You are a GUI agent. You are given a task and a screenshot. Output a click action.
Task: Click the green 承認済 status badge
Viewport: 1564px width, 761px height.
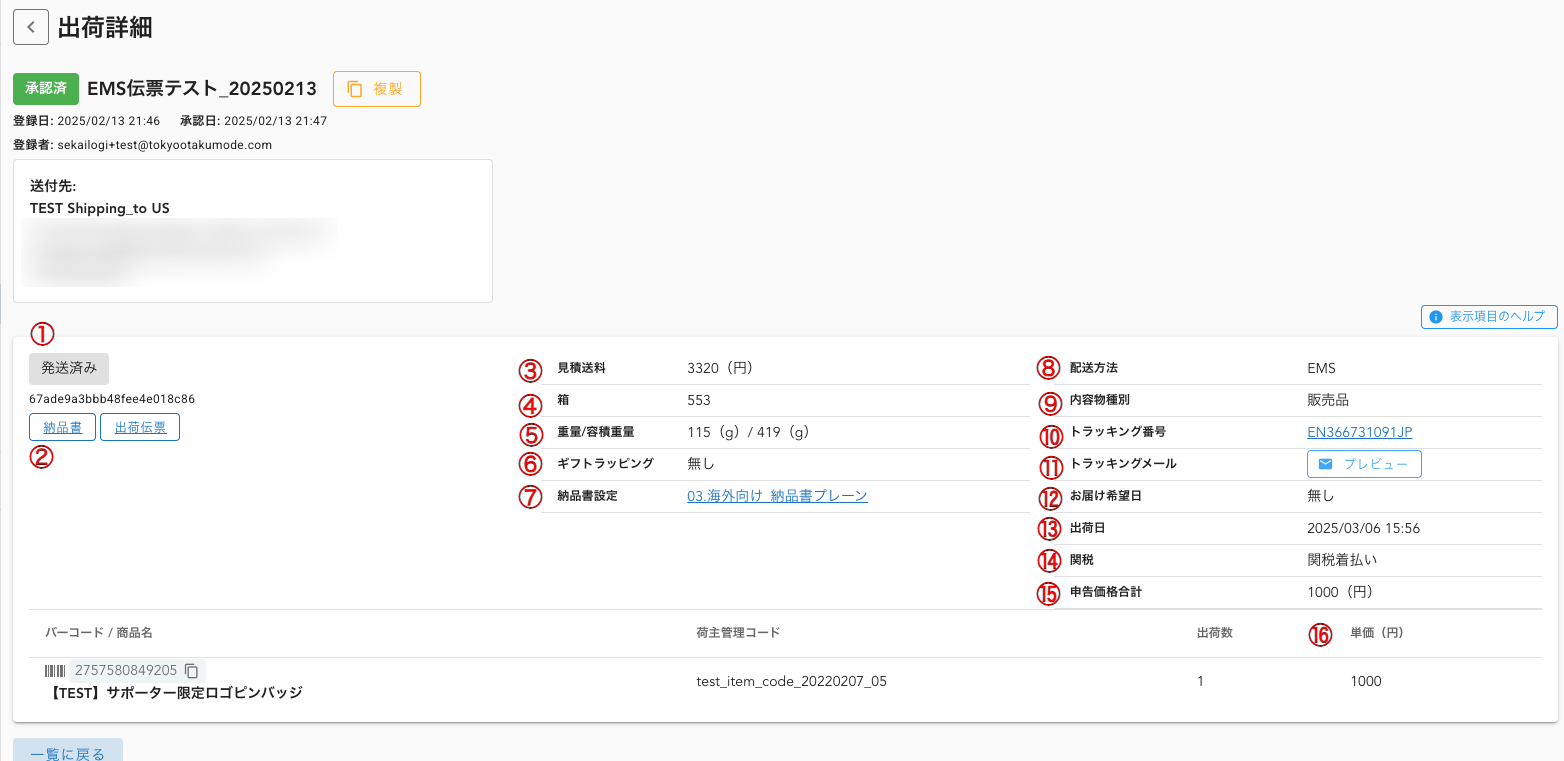46,88
